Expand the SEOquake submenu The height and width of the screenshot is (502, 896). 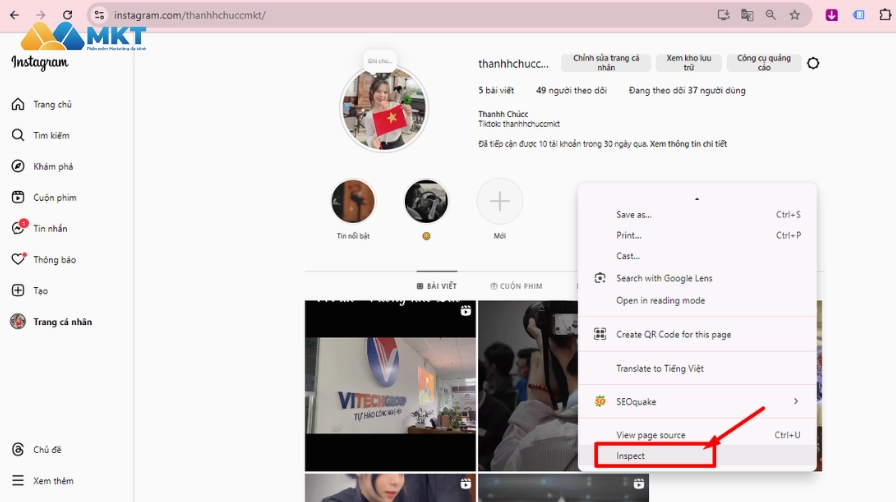697,401
